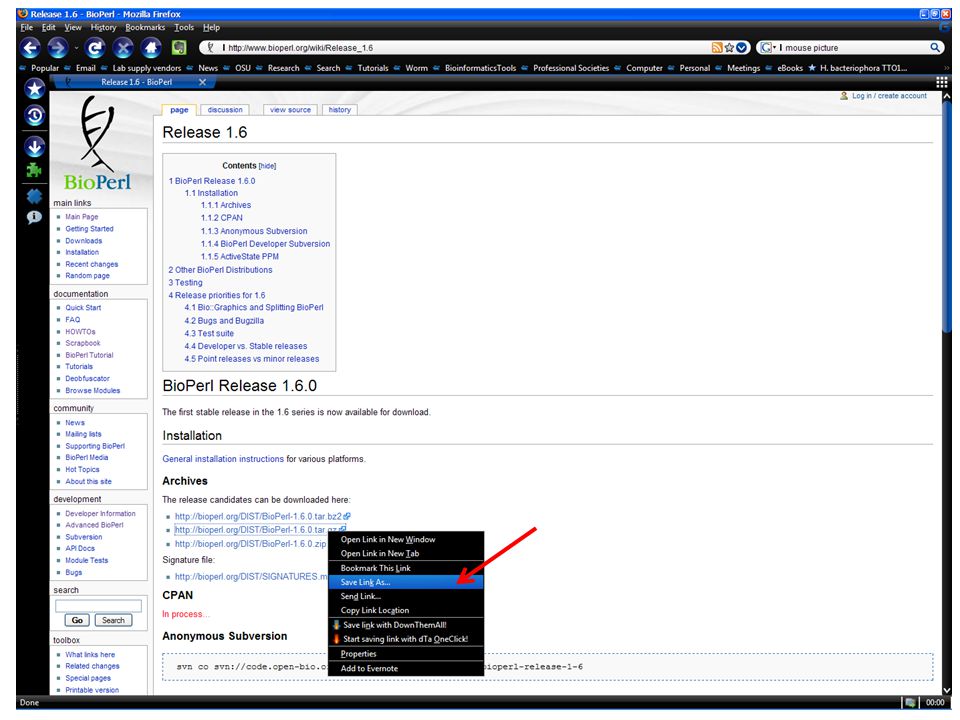Choose Save Link As... from context menu
Viewport: 960px width, 720px height.
point(406,582)
